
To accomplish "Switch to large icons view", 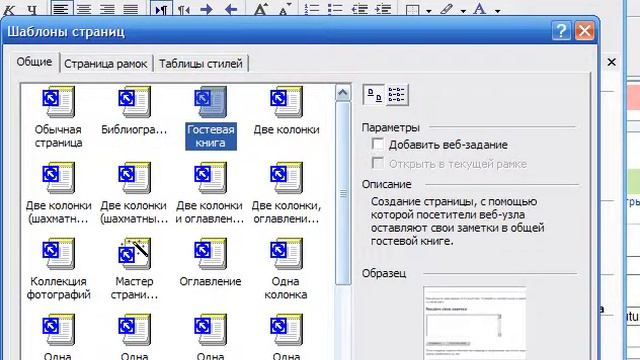I will [374, 95].
